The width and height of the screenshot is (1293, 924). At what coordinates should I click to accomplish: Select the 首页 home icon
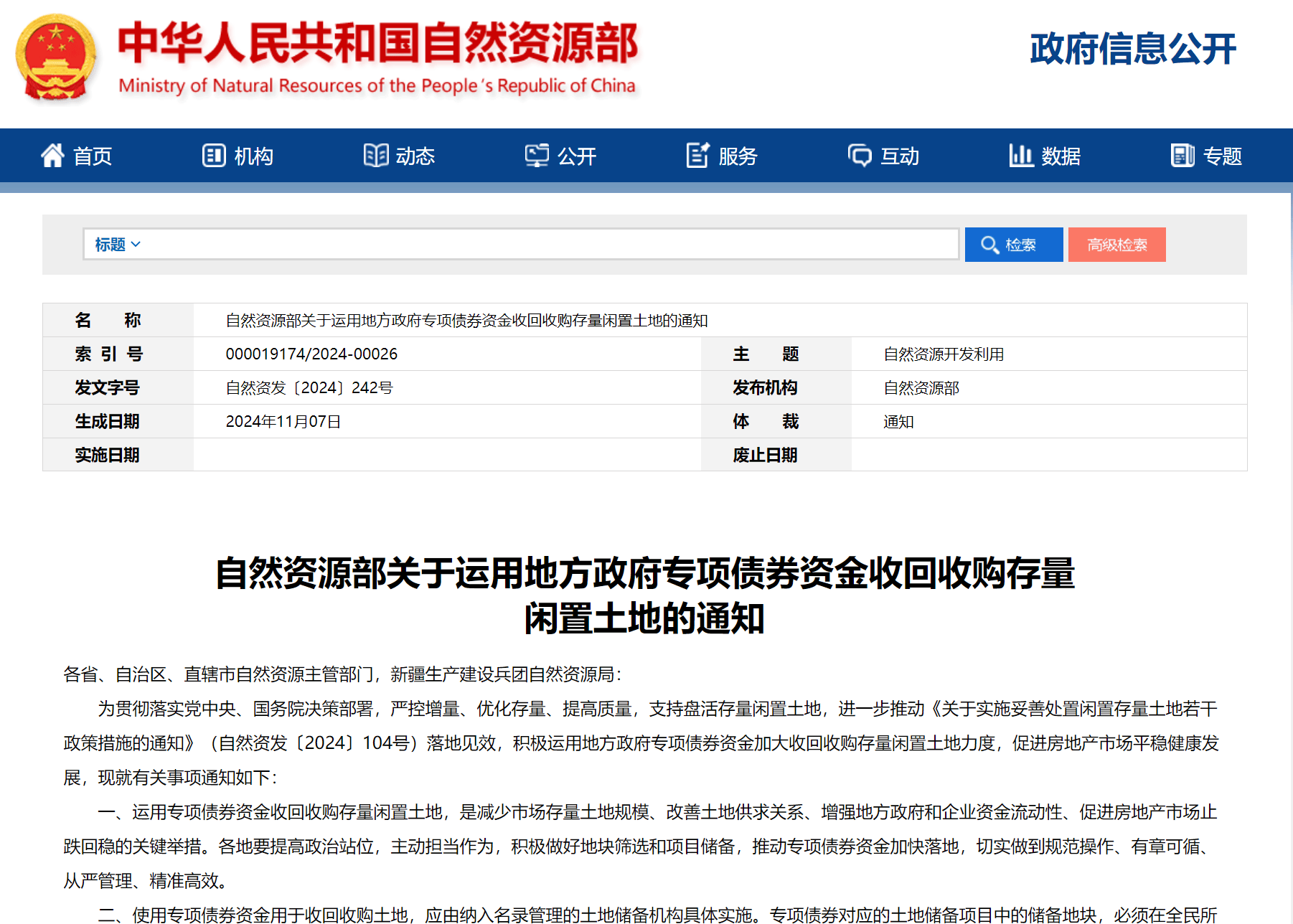pos(52,156)
